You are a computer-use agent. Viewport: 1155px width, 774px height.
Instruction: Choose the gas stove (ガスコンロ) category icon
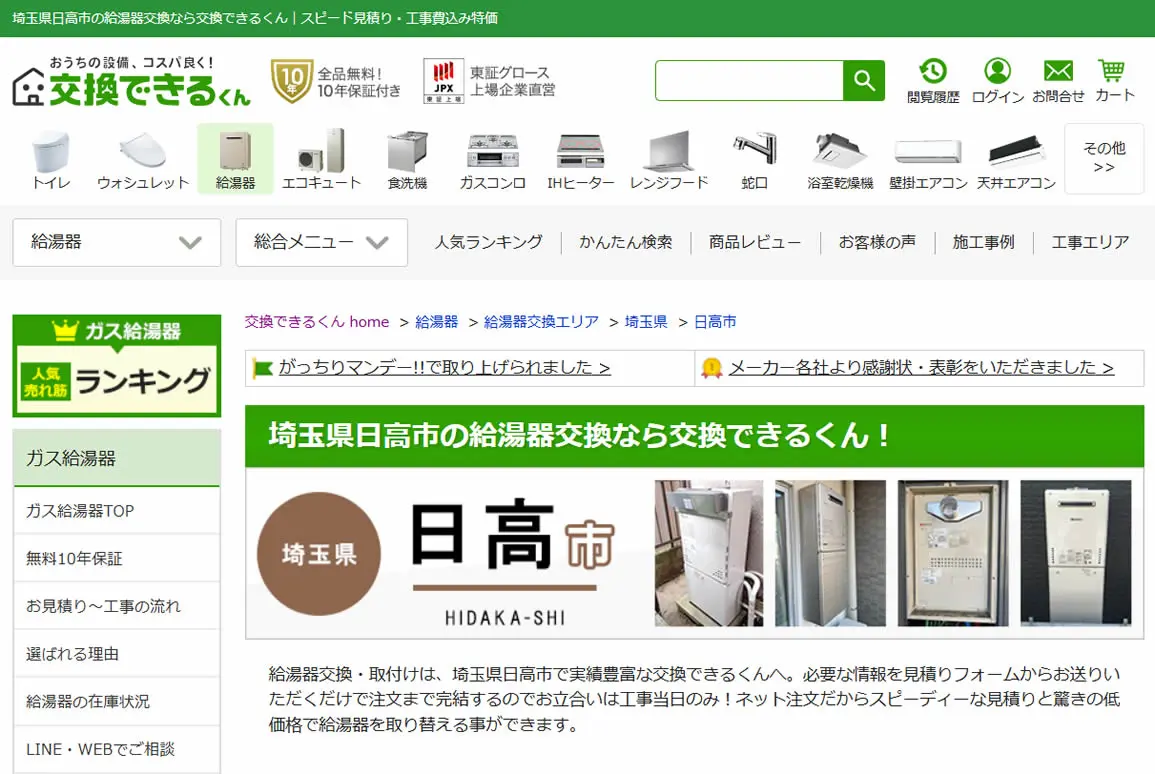pyautogui.click(x=493, y=160)
